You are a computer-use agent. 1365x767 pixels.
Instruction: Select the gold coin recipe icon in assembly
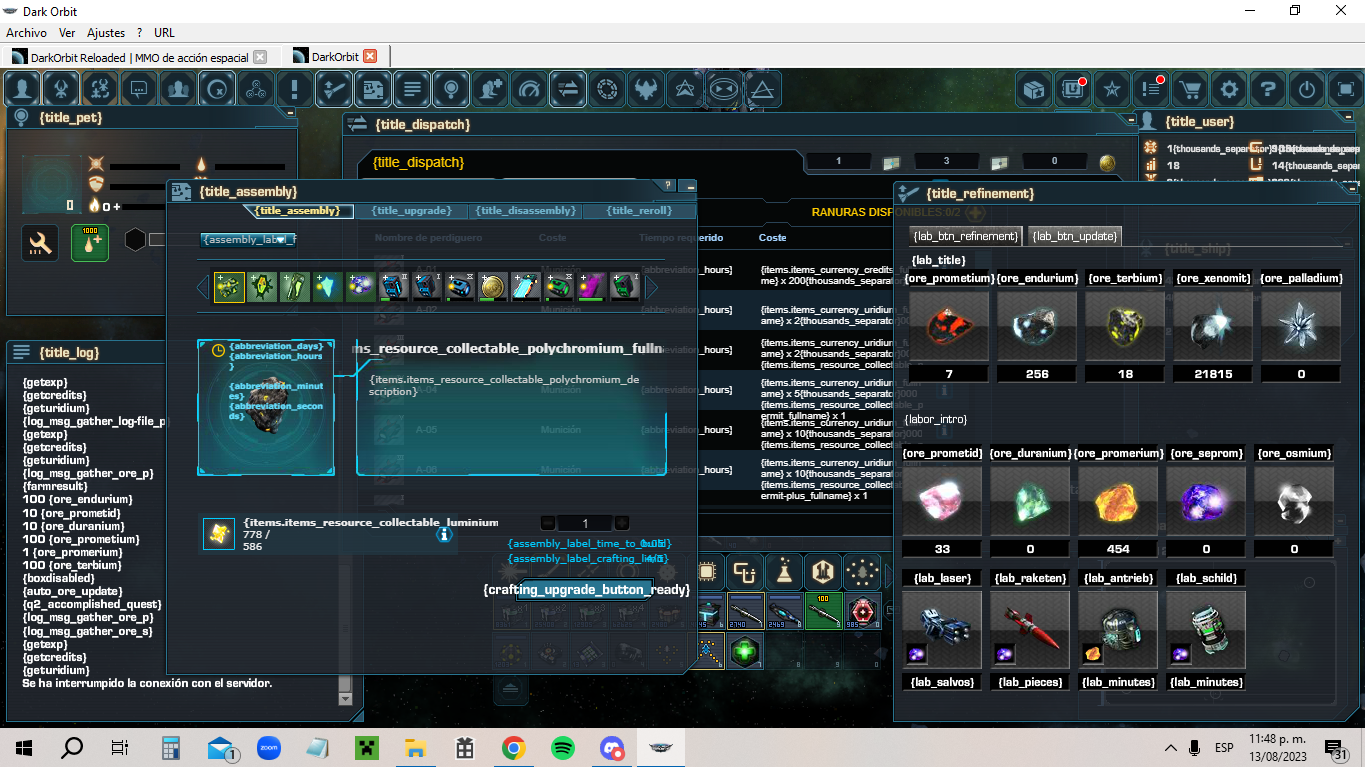click(493, 287)
